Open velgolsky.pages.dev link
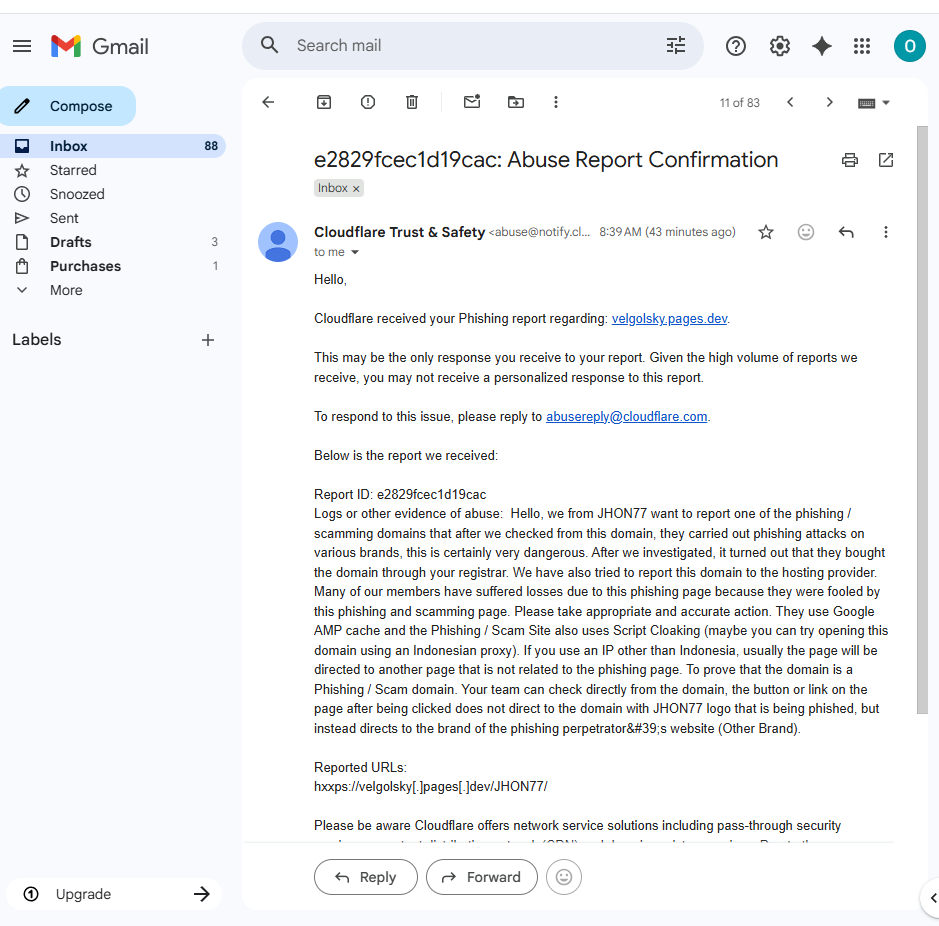The image size is (939, 926). pyautogui.click(x=669, y=319)
